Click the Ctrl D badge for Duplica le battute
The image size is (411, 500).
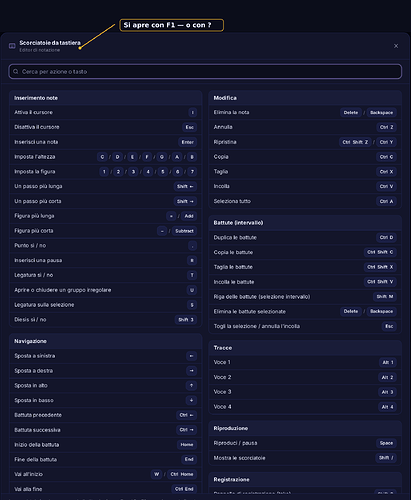[386, 238]
